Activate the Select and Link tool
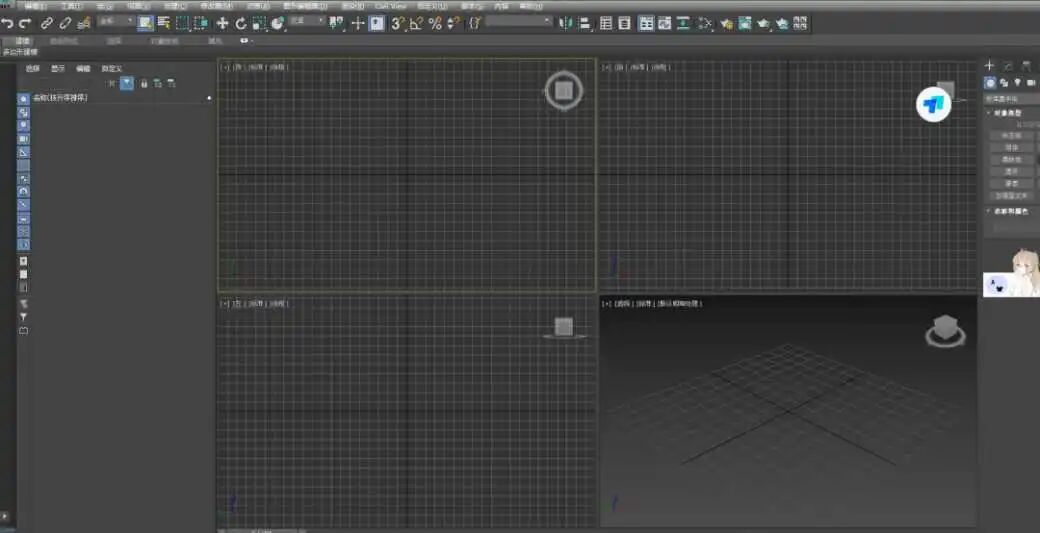The height and width of the screenshot is (533, 1040). click(x=46, y=24)
